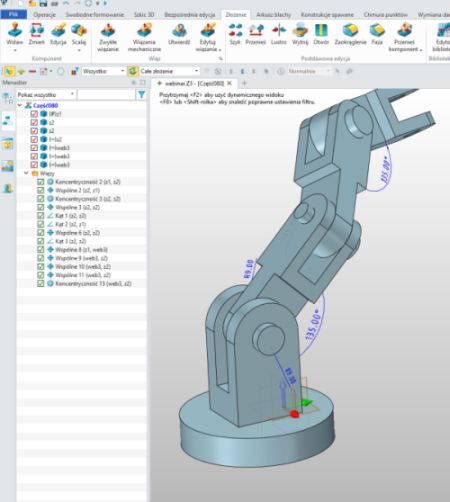Click the R9.00 radius dimension label

(249, 269)
